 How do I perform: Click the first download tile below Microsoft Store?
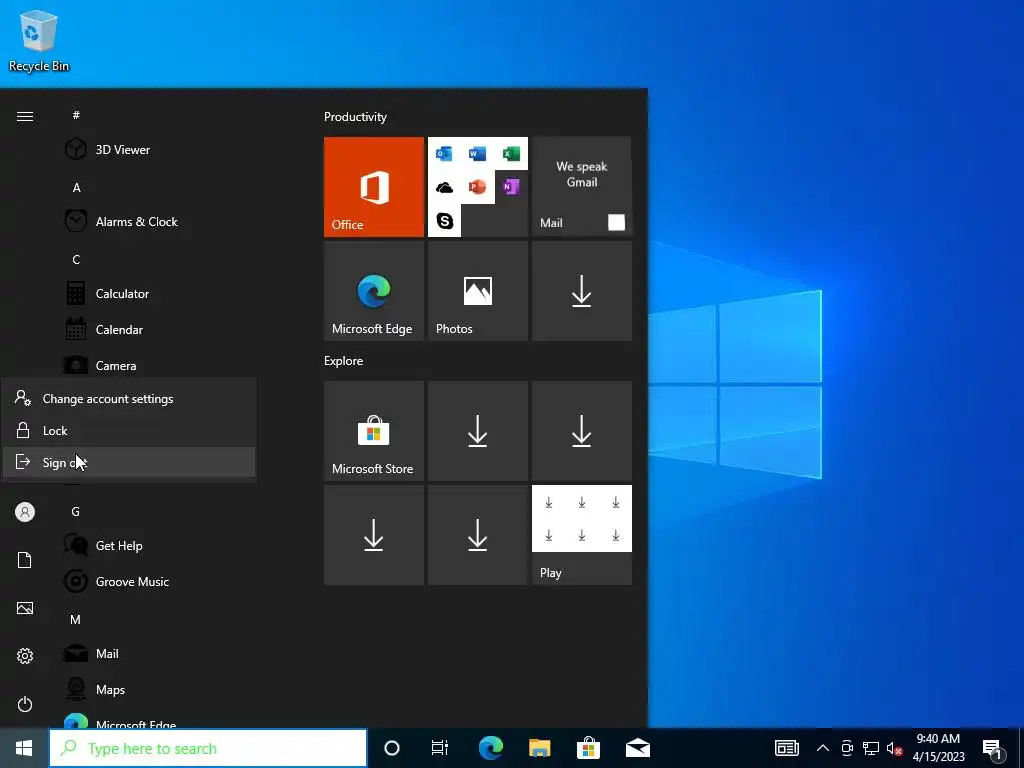pos(374,535)
